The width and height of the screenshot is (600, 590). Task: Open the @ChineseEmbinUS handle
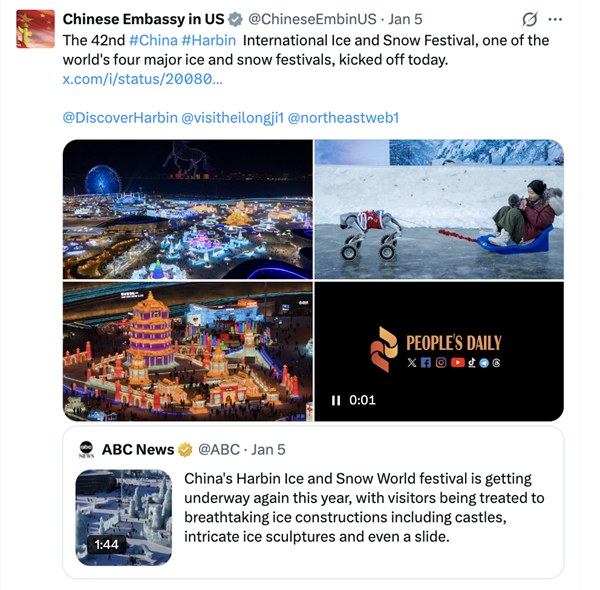point(312,19)
